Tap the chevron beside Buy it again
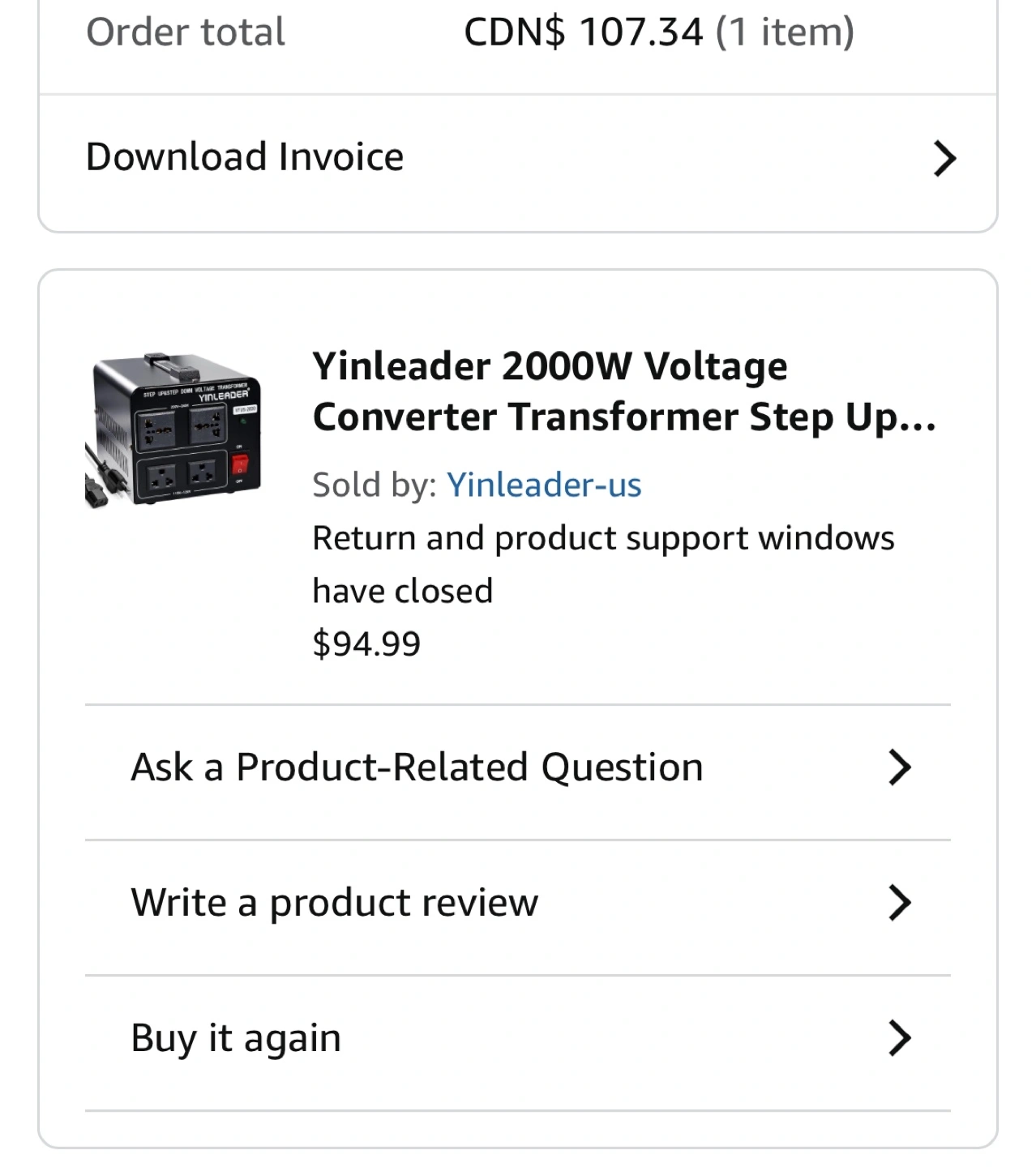 [x=899, y=1037]
